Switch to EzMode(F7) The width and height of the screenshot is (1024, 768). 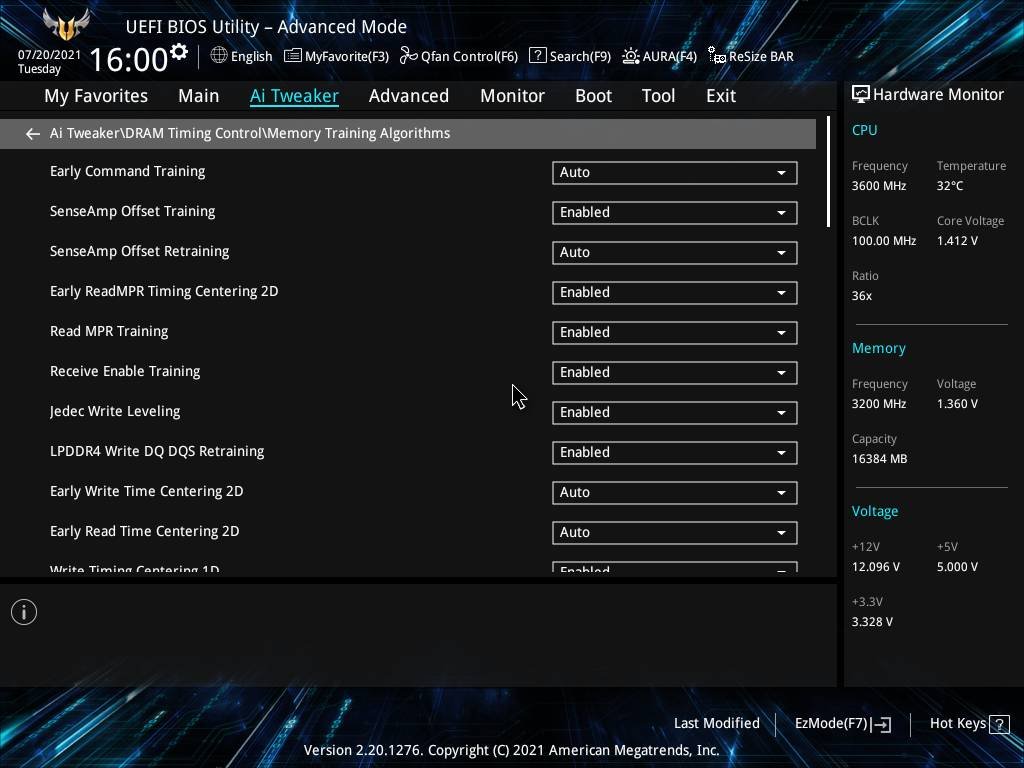point(842,724)
